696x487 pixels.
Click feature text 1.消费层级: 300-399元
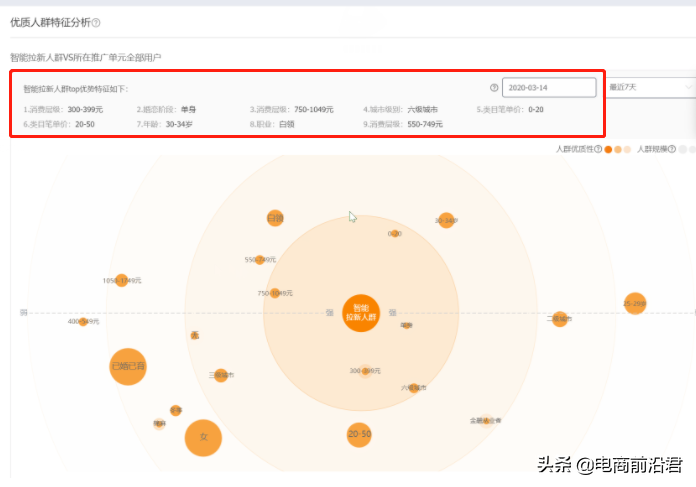point(63,110)
